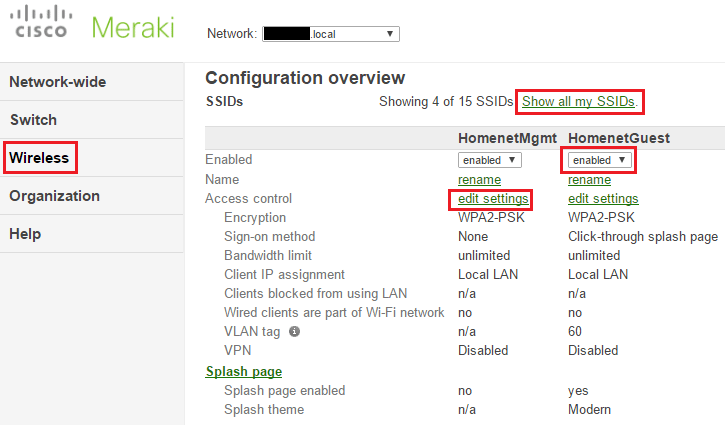The height and width of the screenshot is (425, 725).
Task: Click the HomenetMgmt column header
Action: point(507,138)
